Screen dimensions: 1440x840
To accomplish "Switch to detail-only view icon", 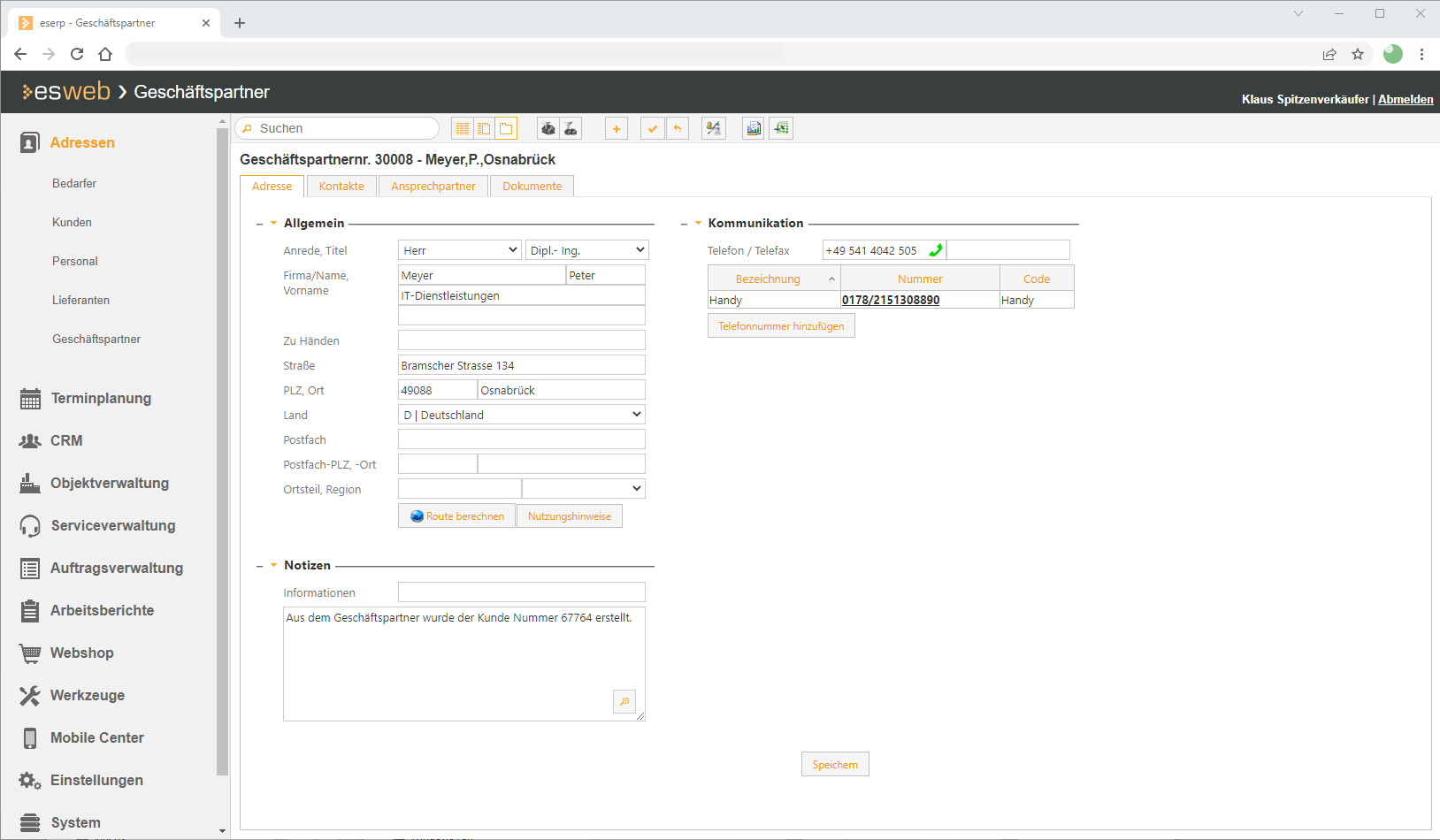I will pos(506,128).
